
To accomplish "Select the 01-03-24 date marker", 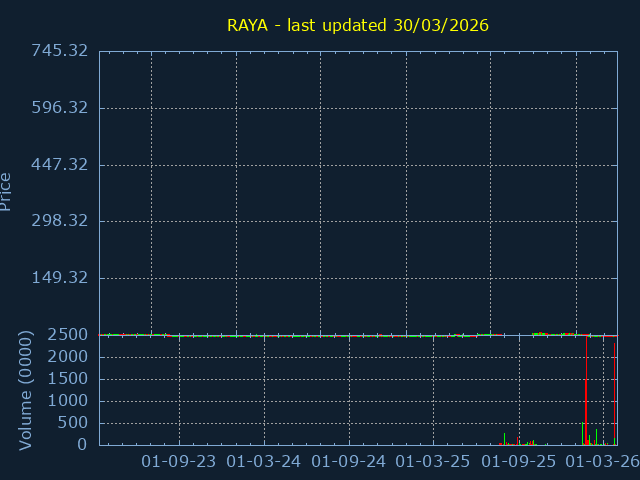I will [x=264, y=462].
